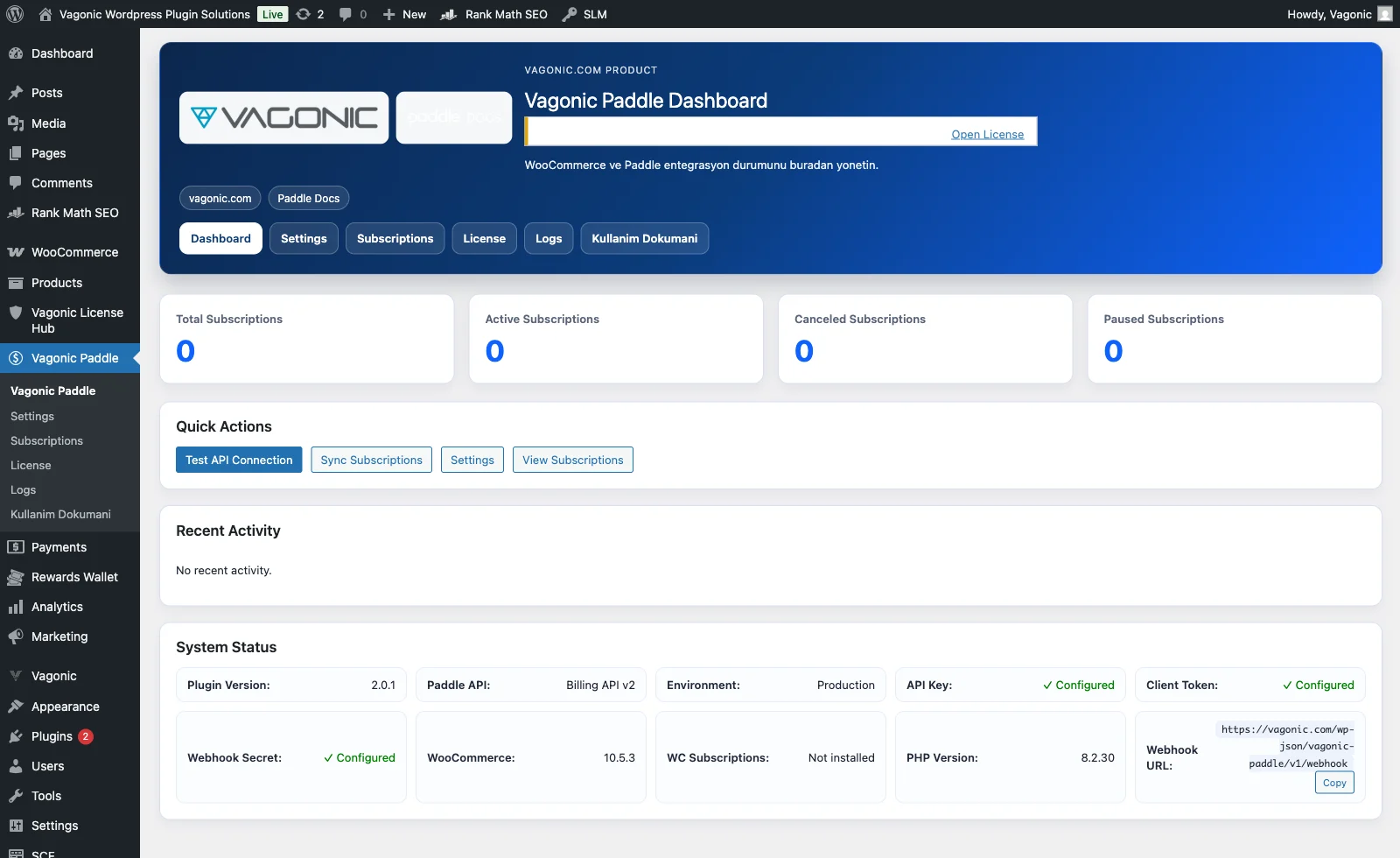Click the Users icon in sidebar

[16, 766]
